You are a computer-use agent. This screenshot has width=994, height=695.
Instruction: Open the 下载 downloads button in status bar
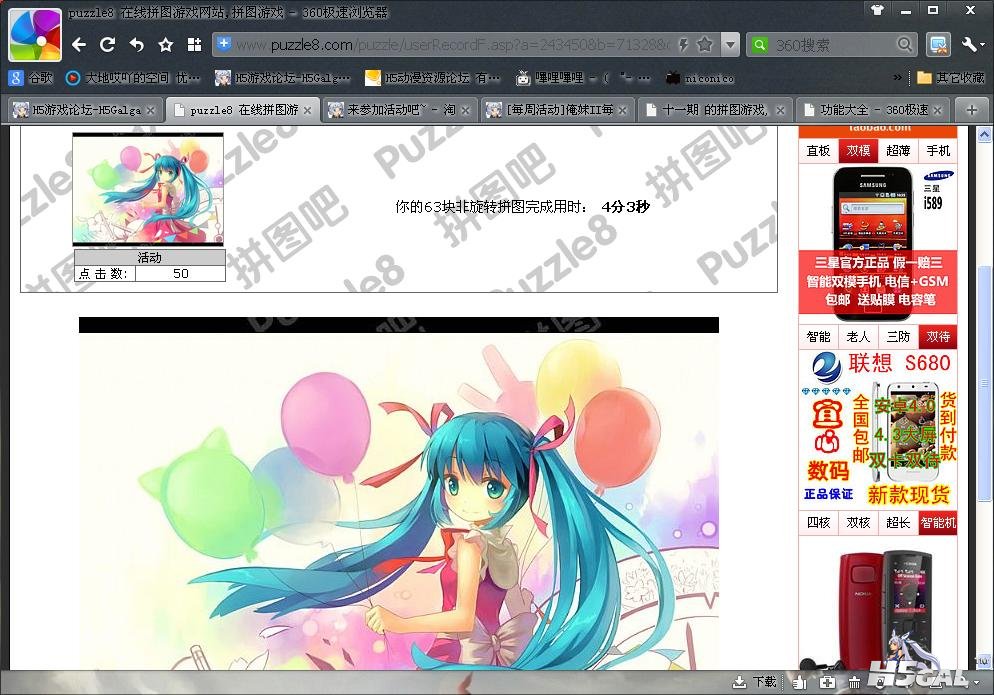coord(754,682)
